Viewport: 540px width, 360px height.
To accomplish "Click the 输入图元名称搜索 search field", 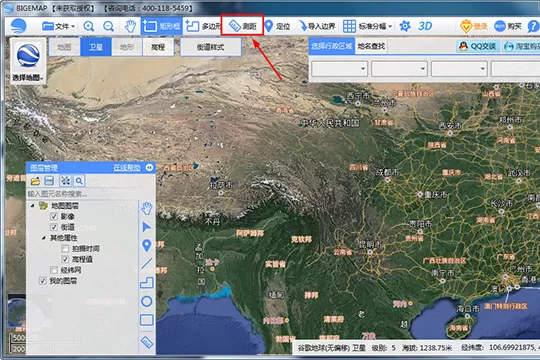I will pos(83,194).
